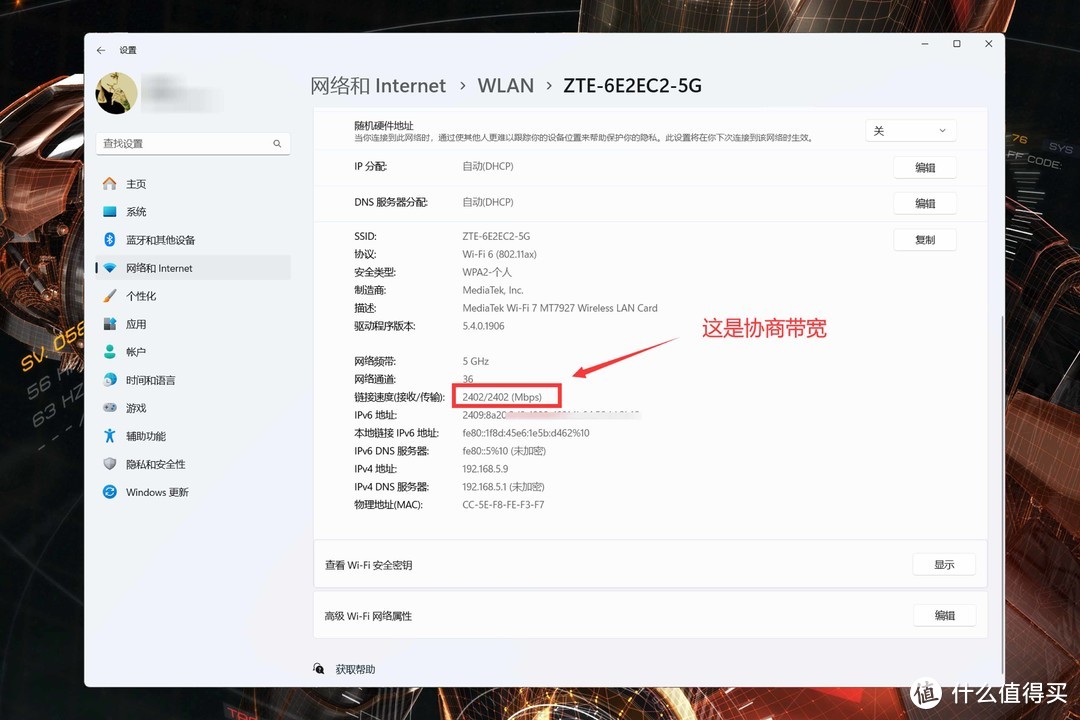The width and height of the screenshot is (1080, 720).
Task: Click 复制 to copy network properties
Action: point(924,239)
